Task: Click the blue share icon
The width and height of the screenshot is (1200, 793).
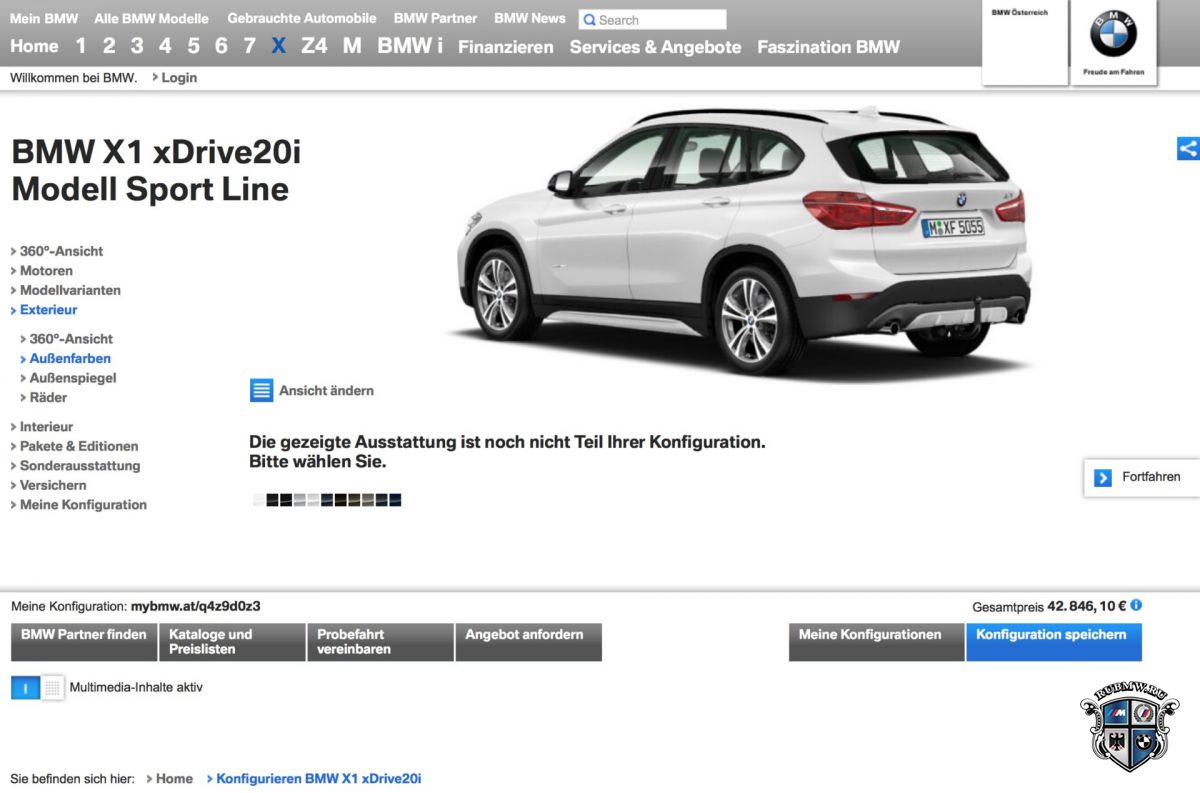Action: pyautogui.click(x=1188, y=149)
